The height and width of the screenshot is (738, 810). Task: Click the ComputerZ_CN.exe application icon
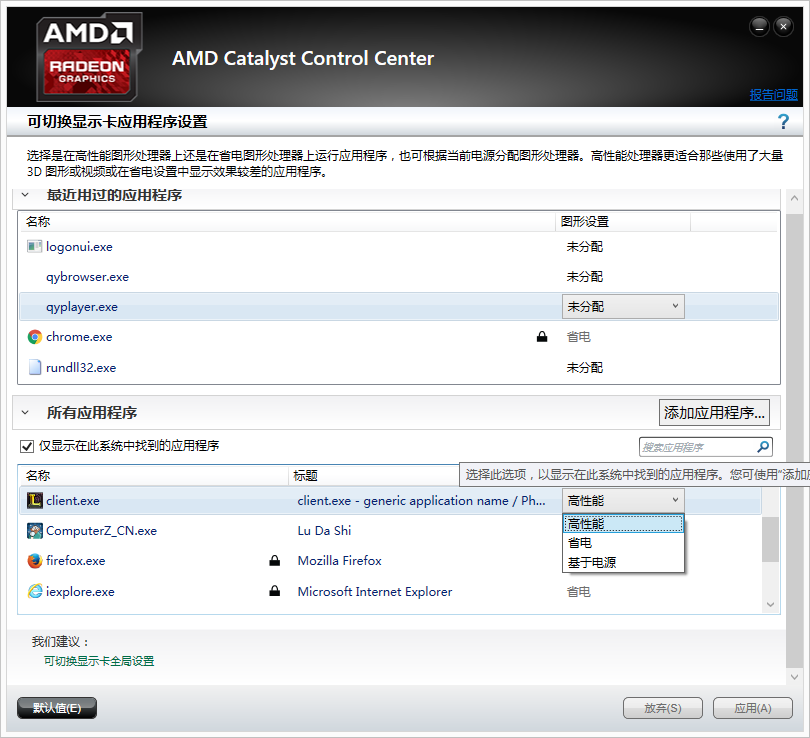coord(35,530)
